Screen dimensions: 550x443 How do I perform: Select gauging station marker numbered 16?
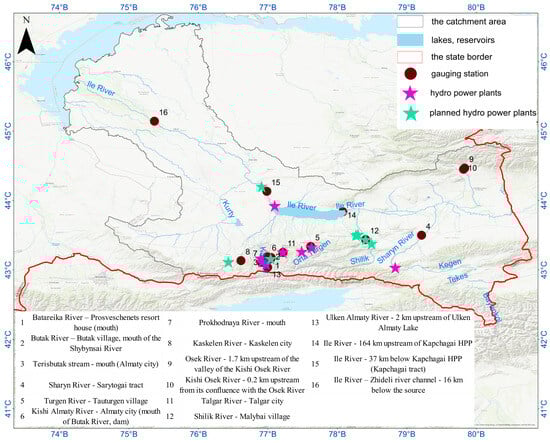[154, 121]
